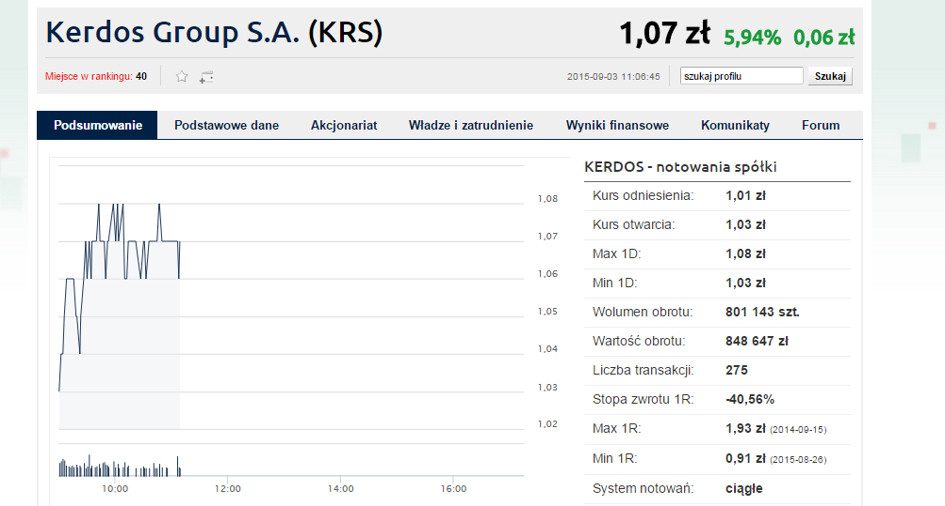Viewport: 945px width, 506px height.
Task: Switch to the Forum tab
Action: pos(821,125)
